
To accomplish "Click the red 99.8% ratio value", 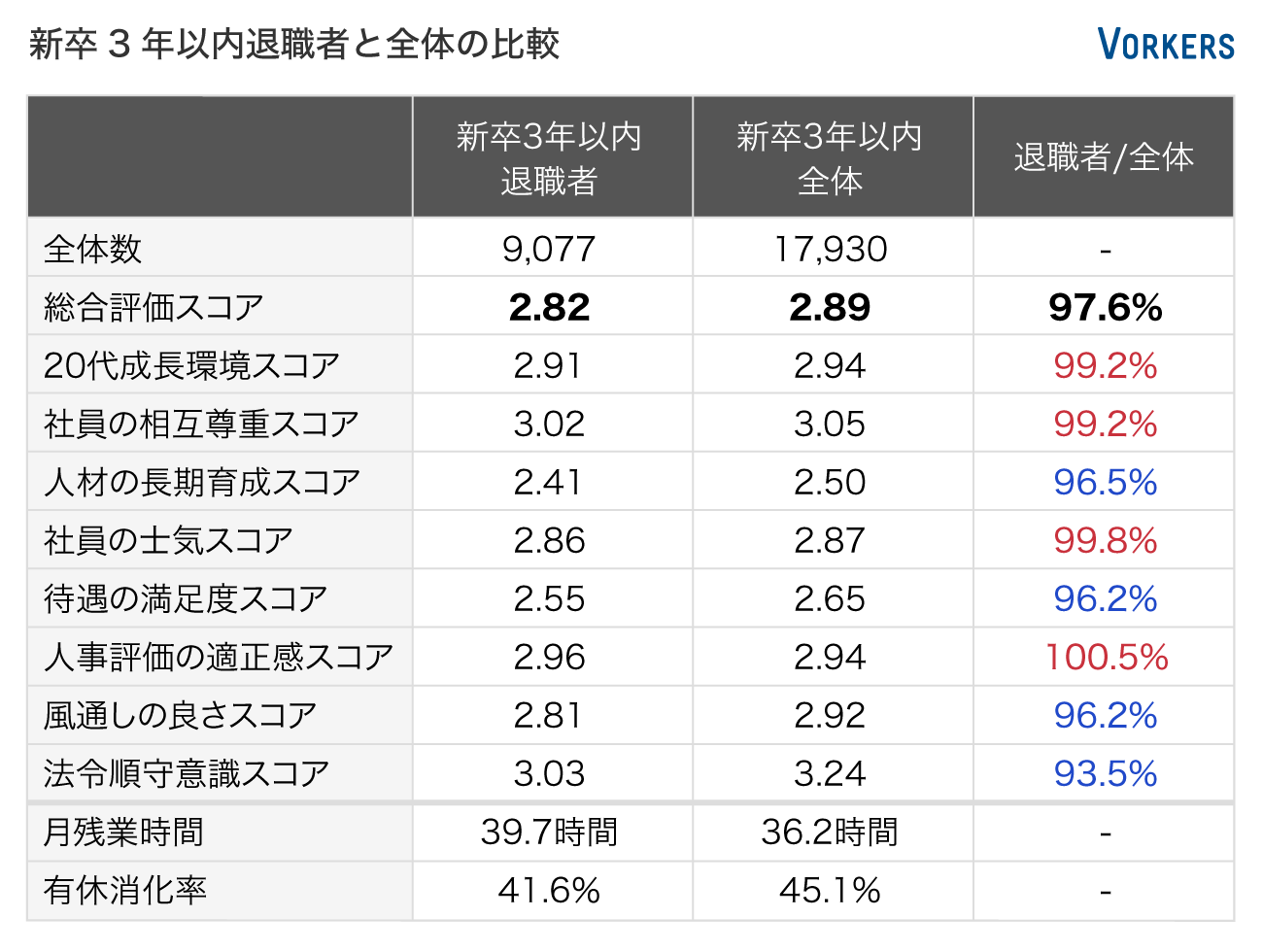I will tap(1105, 541).
